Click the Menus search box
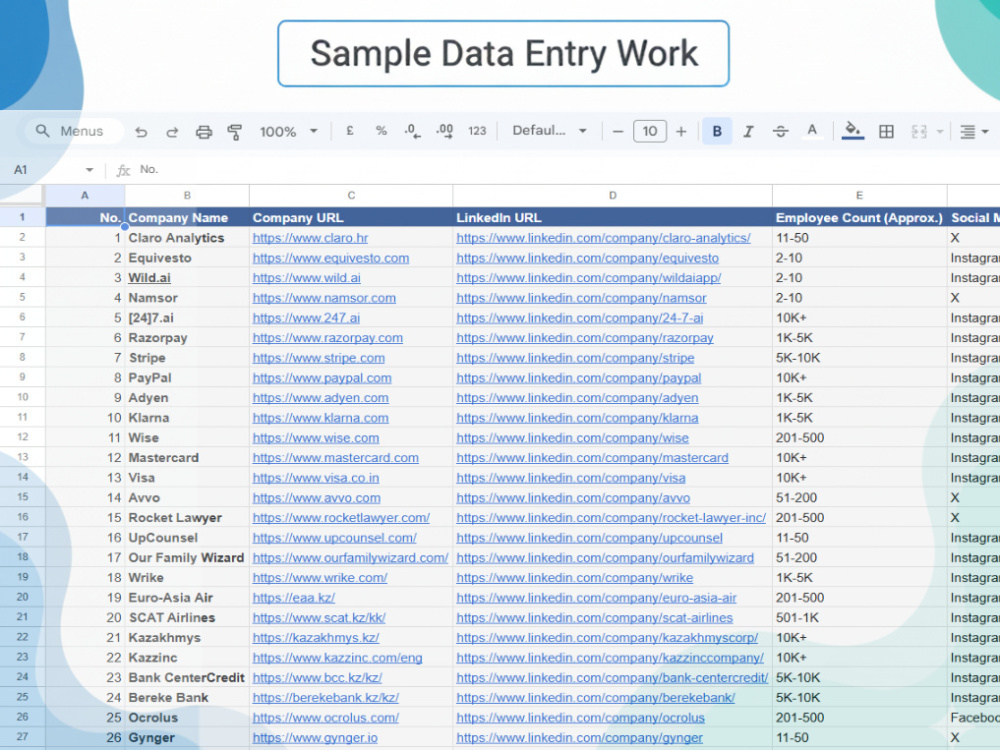Screen dimensions: 1000x750 point(74,131)
